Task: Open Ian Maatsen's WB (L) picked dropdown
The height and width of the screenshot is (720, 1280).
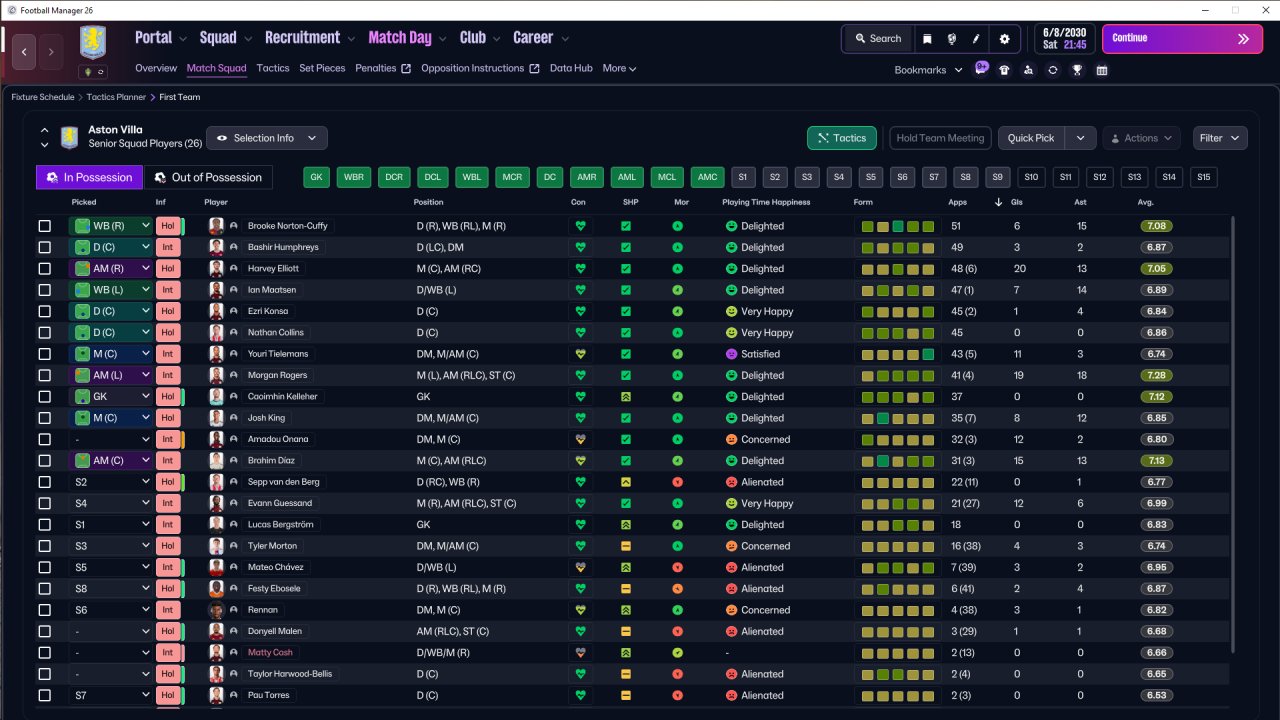Action: pos(111,290)
